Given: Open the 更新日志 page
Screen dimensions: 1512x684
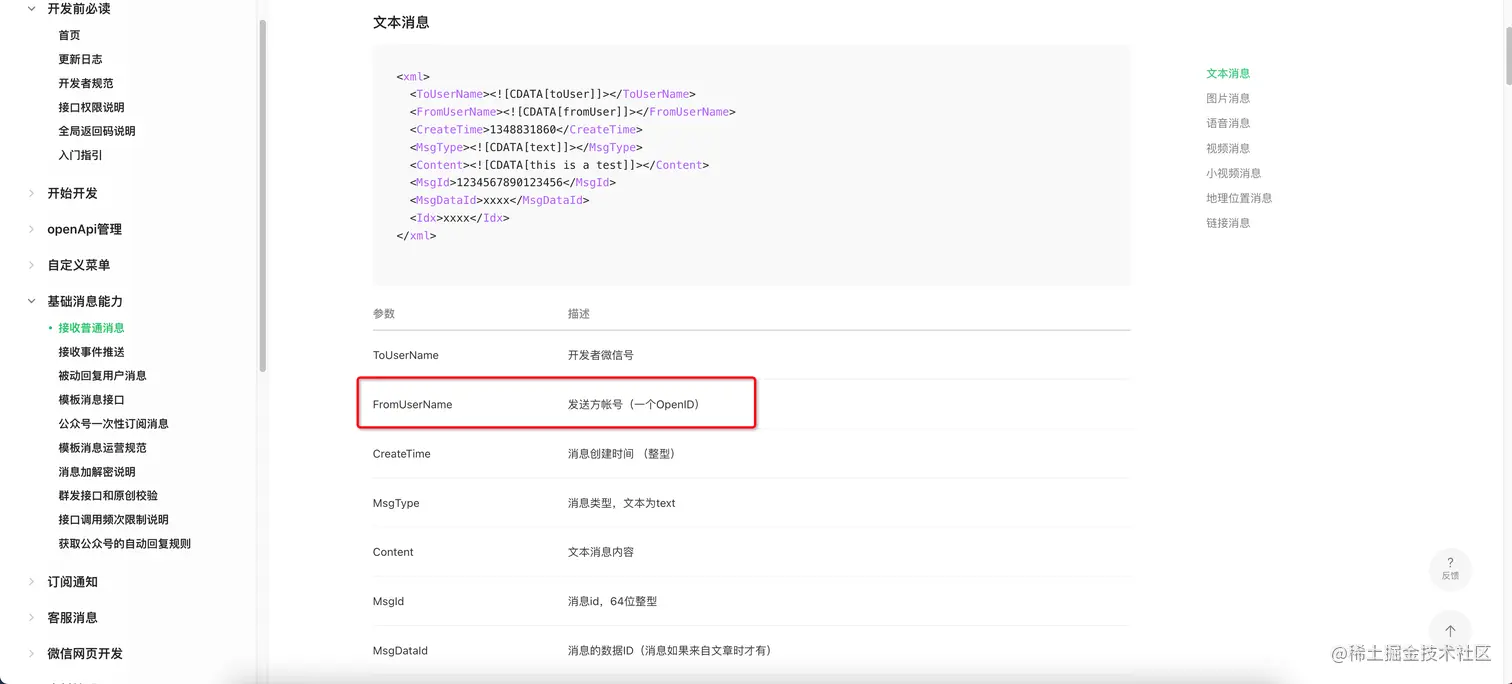Looking at the screenshot, I should [80, 59].
